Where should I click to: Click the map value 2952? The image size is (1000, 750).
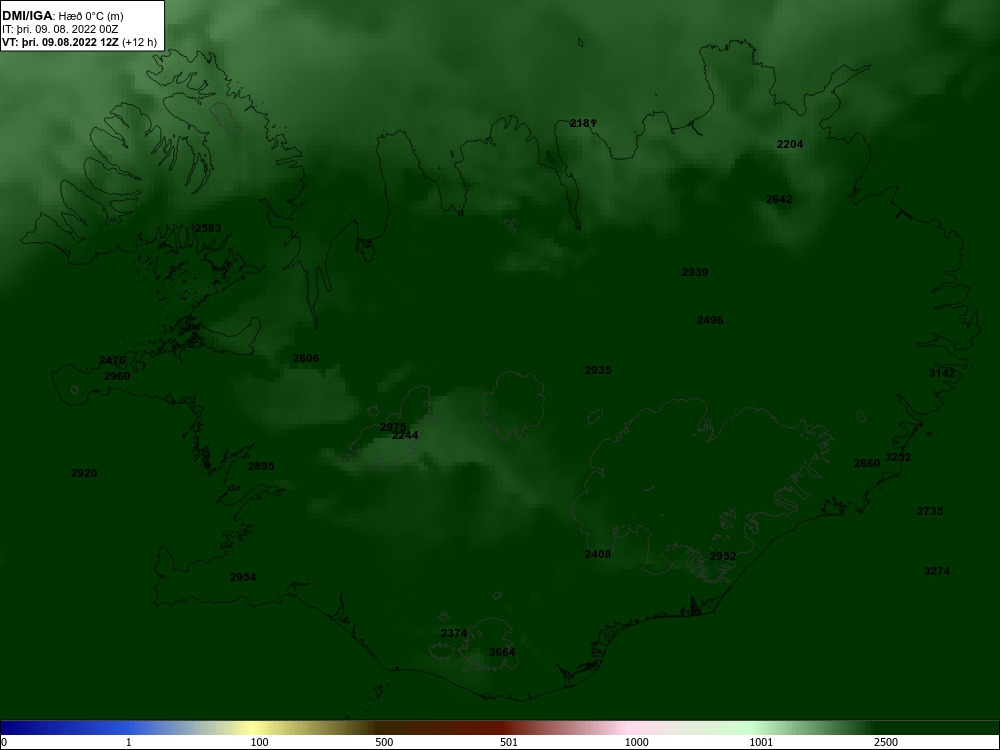coord(723,556)
